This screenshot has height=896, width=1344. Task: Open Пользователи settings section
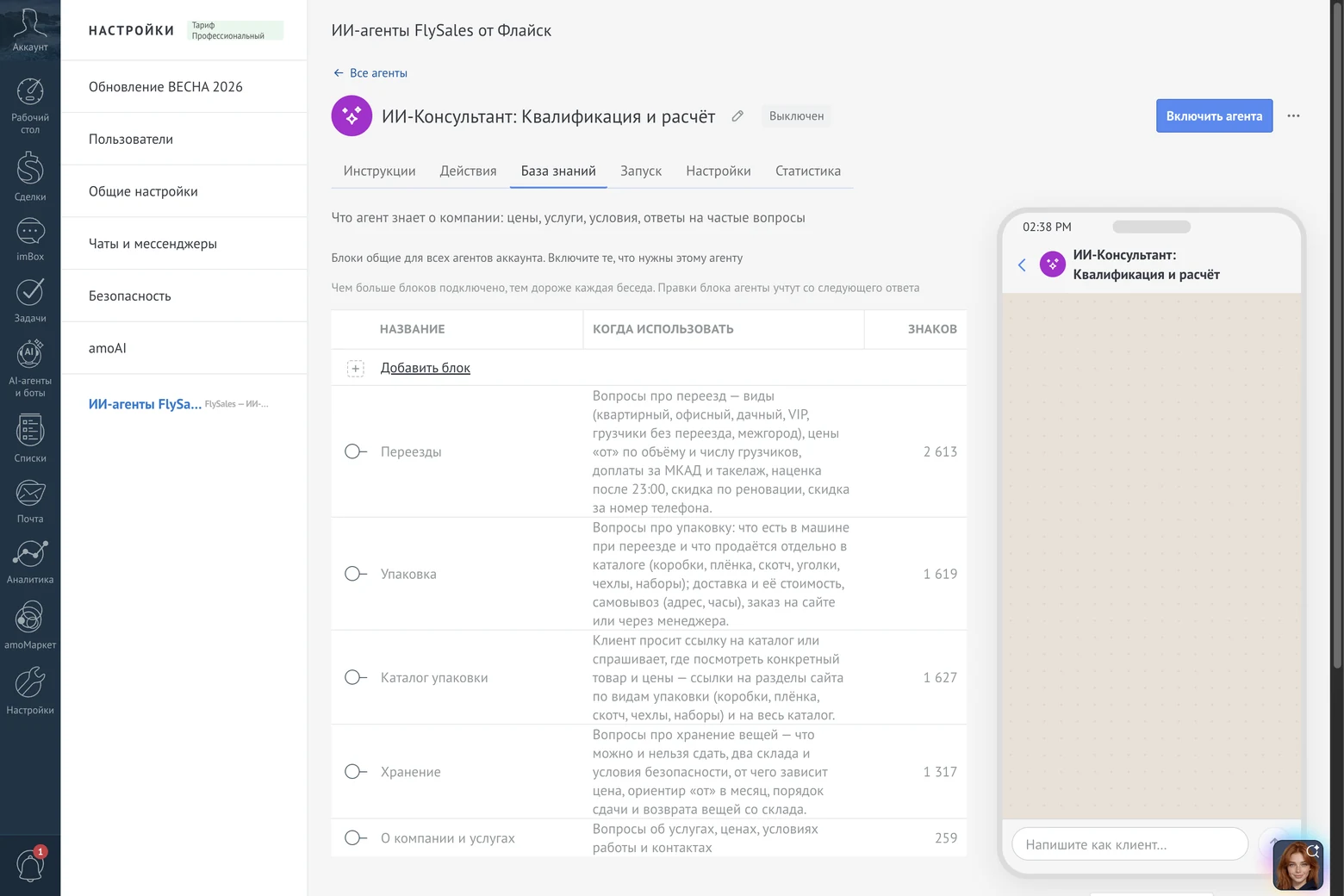(184, 139)
